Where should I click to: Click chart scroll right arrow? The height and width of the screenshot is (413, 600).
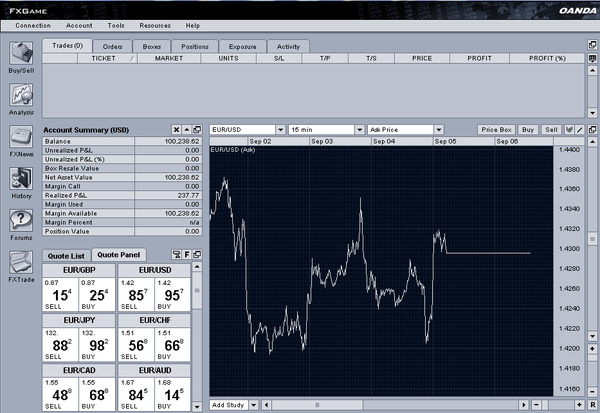[523, 405]
